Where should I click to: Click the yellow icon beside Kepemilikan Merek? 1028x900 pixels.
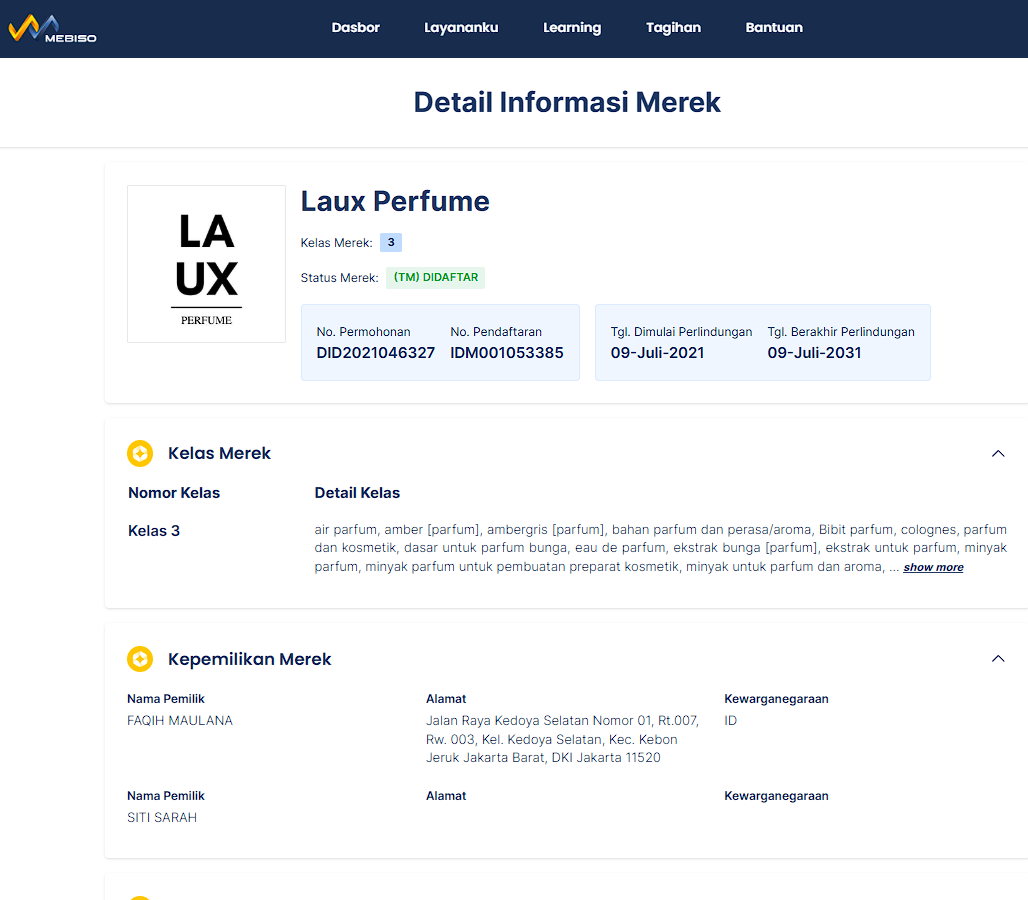140,659
